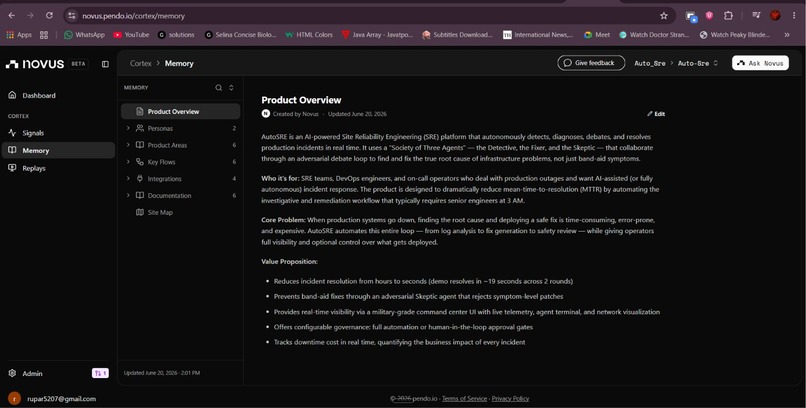Screen dimensions: 806x408
Task: Open the Privacy Policy link
Action: pos(510,399)
